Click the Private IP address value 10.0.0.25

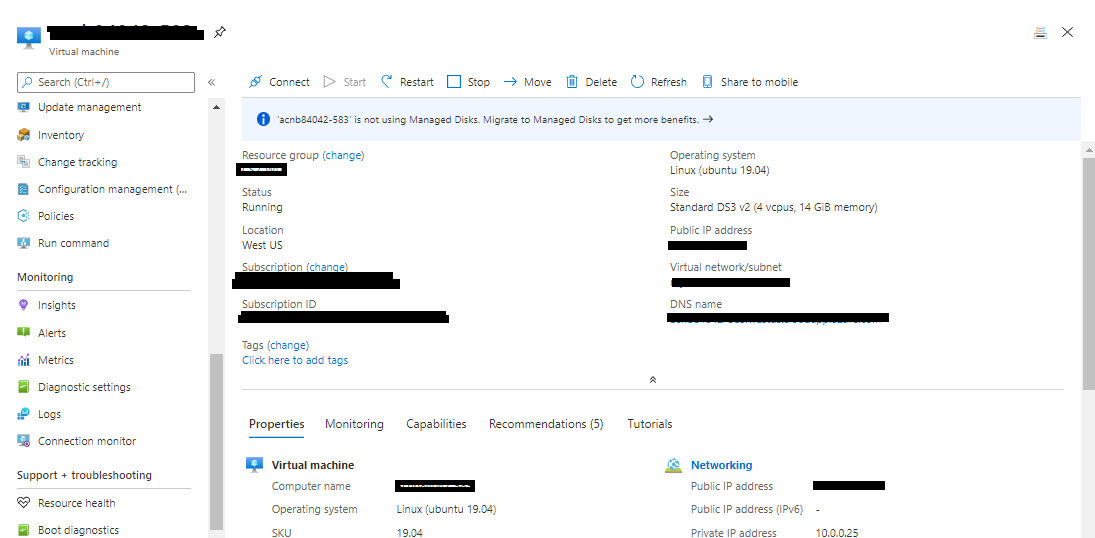tap(837, 533)
